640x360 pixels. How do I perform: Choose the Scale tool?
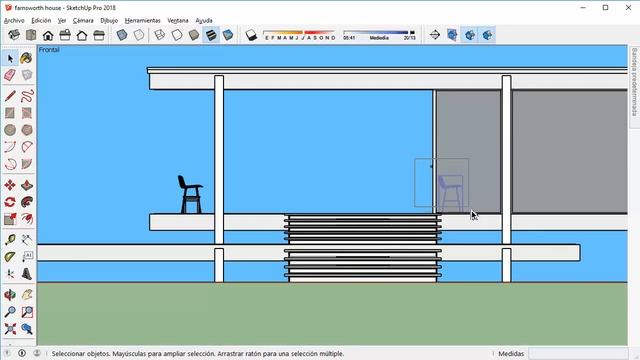coord(10,219)
